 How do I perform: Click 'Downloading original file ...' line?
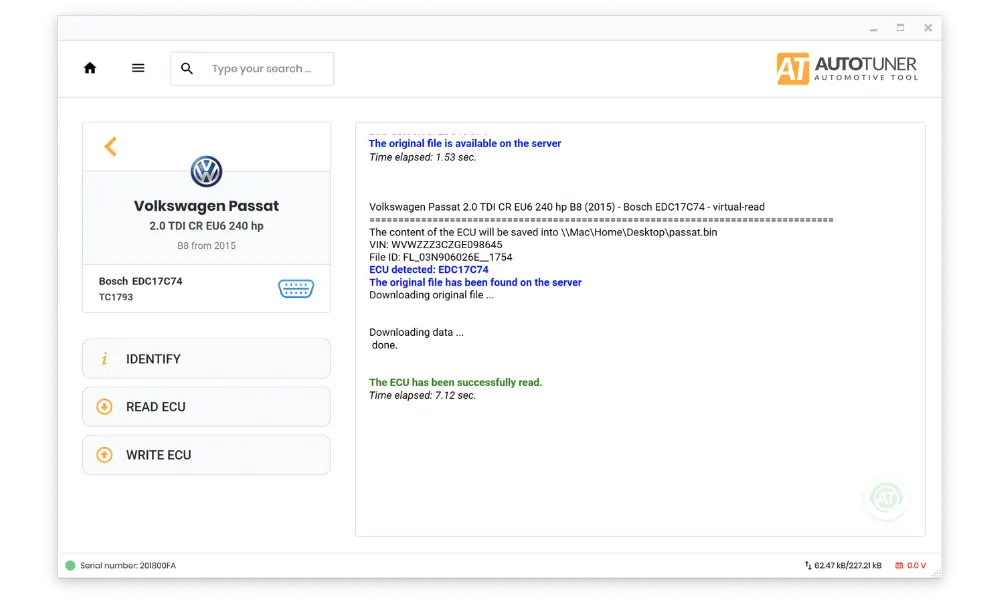[431, 295]
